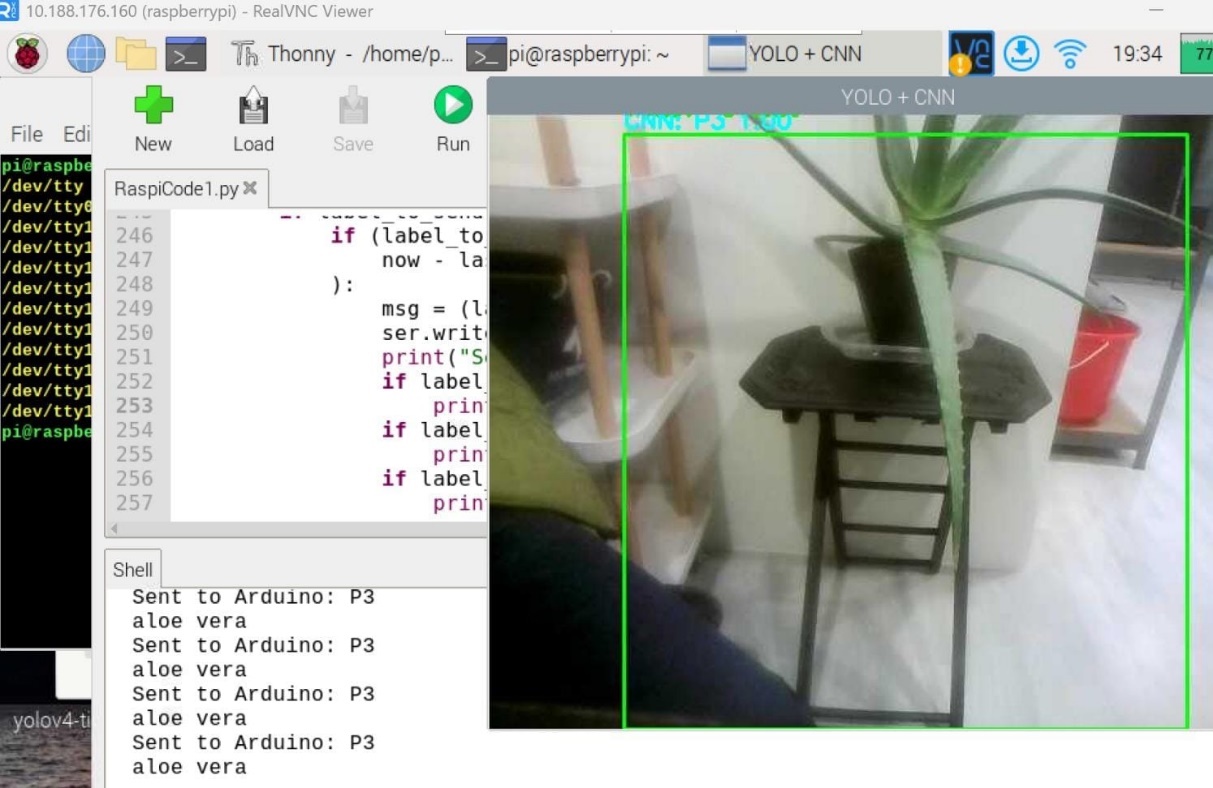Screen dimensions: 1213x788
Task: Open the Wi-Fi network menu
Action: (1070, 54)
